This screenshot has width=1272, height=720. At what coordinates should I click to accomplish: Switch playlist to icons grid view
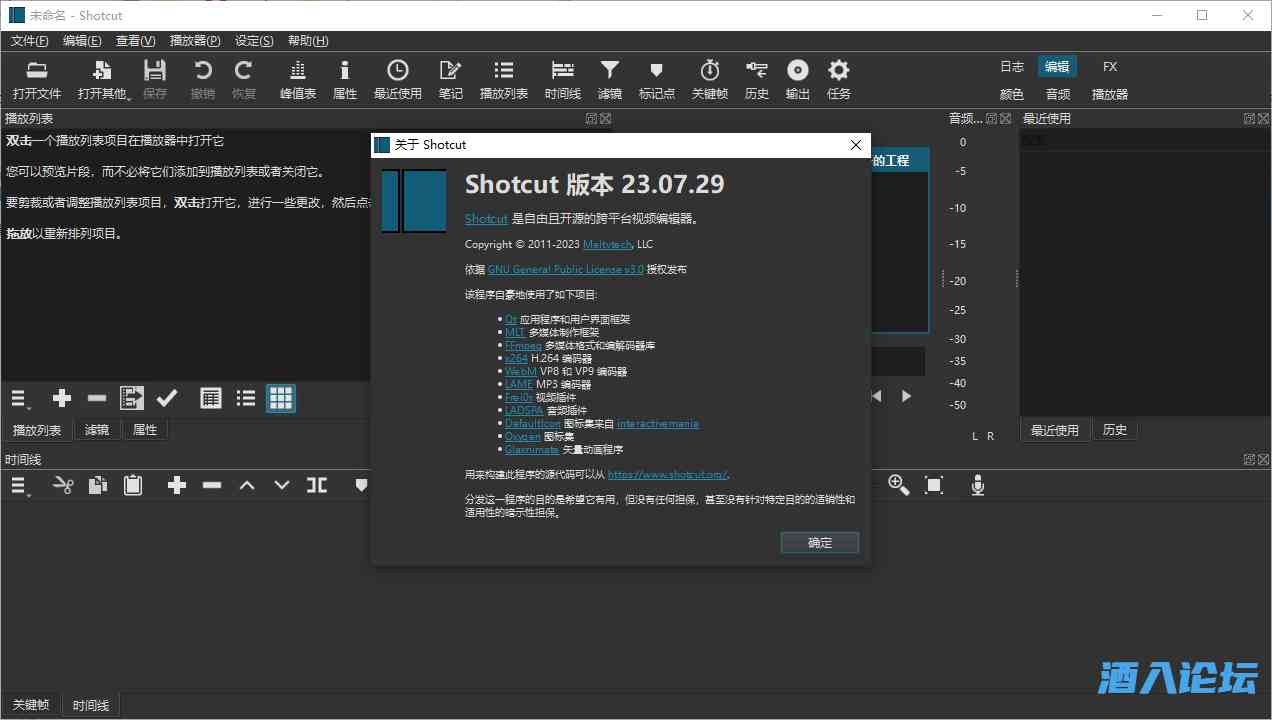(x=281, y=398)
